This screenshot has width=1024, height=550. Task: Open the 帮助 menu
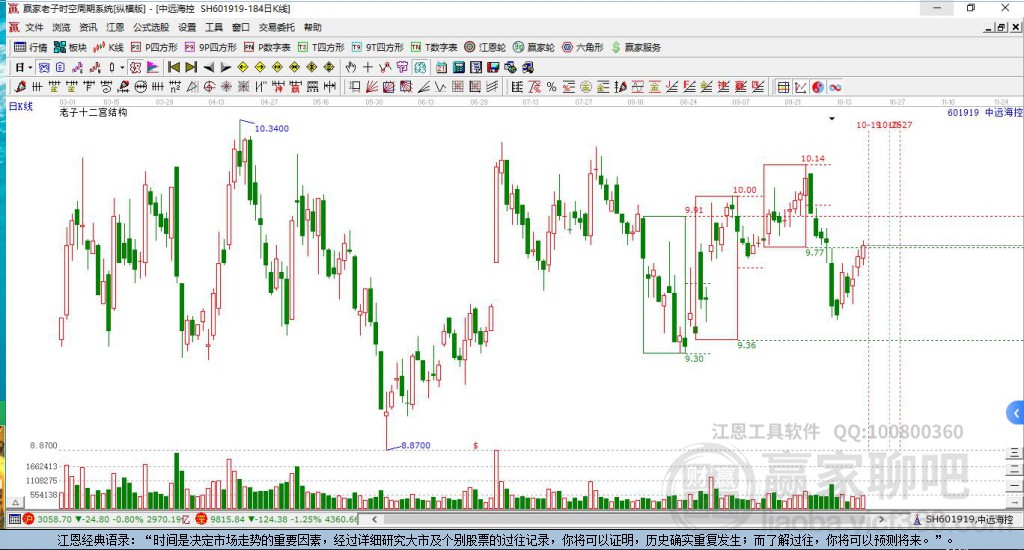(x=313, y=27)
